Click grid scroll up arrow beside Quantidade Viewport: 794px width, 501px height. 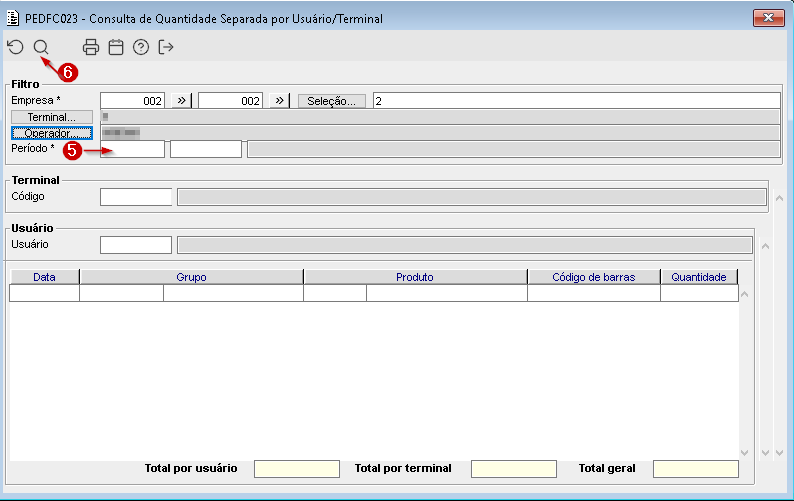click(x=744, y=294)
